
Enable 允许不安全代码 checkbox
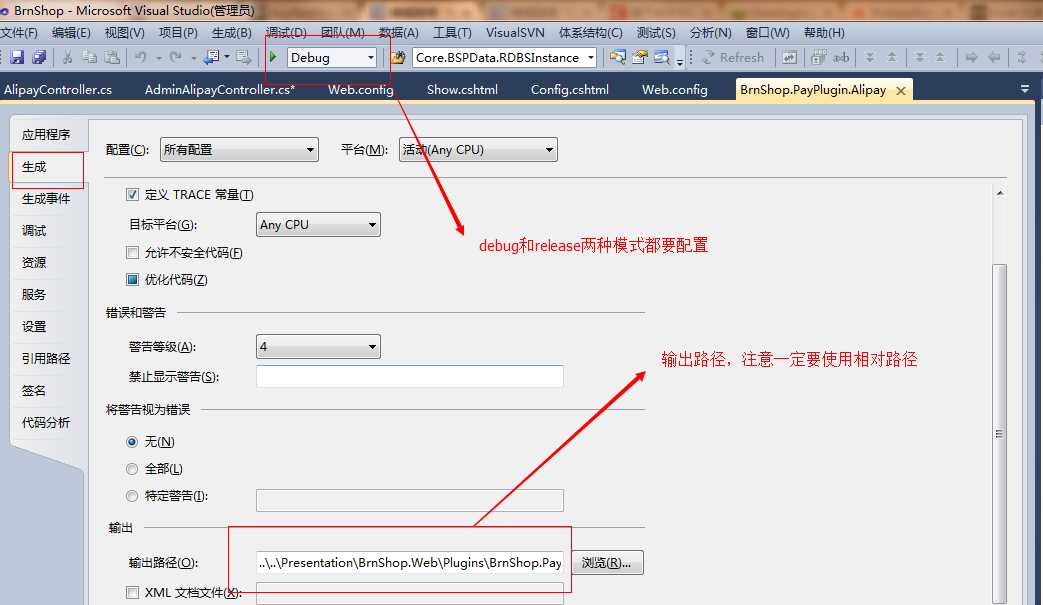[x=132, y=252]
